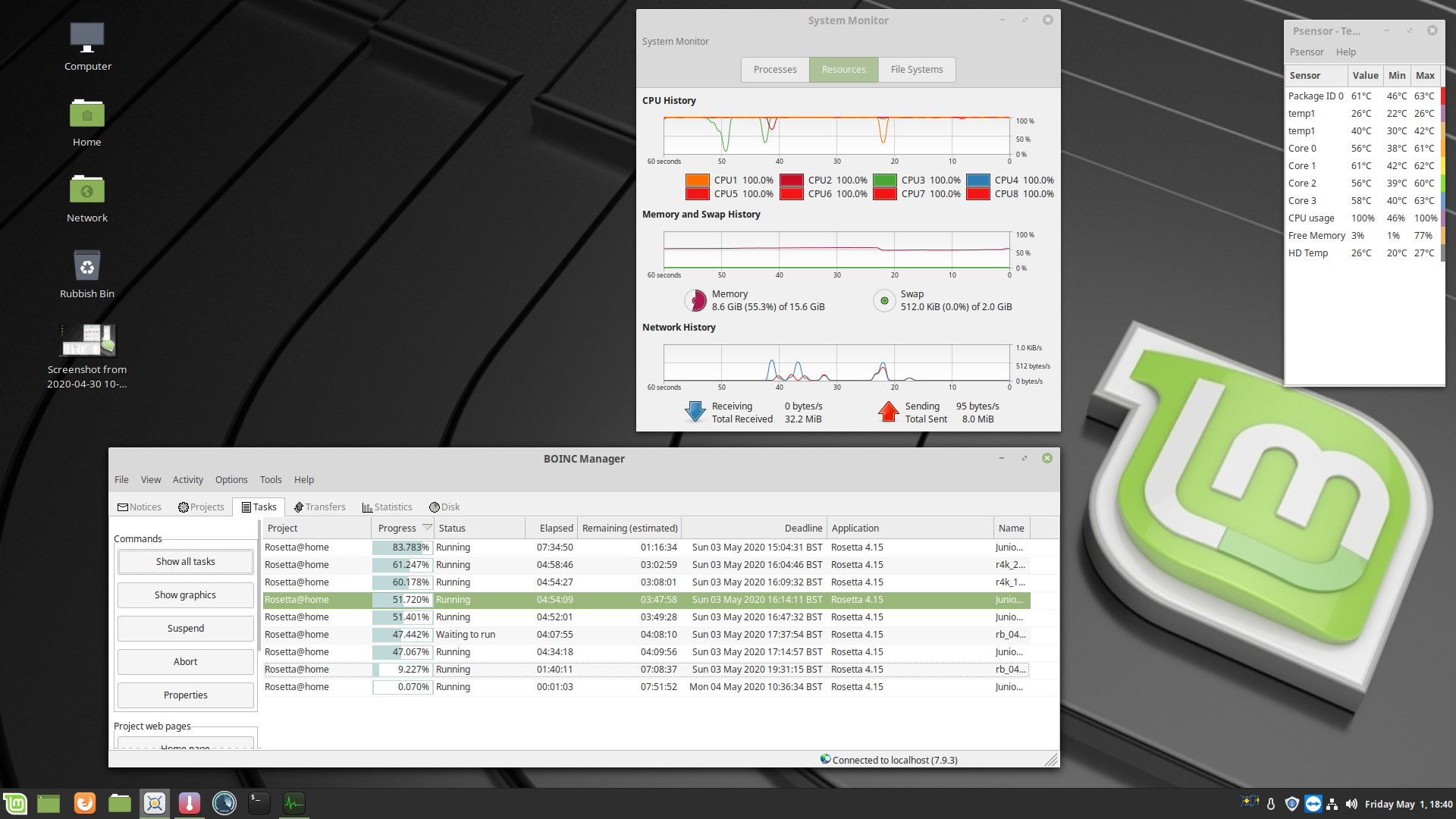
Task: Sort tasks by Progress column header
Action: (x=403, y=528)
